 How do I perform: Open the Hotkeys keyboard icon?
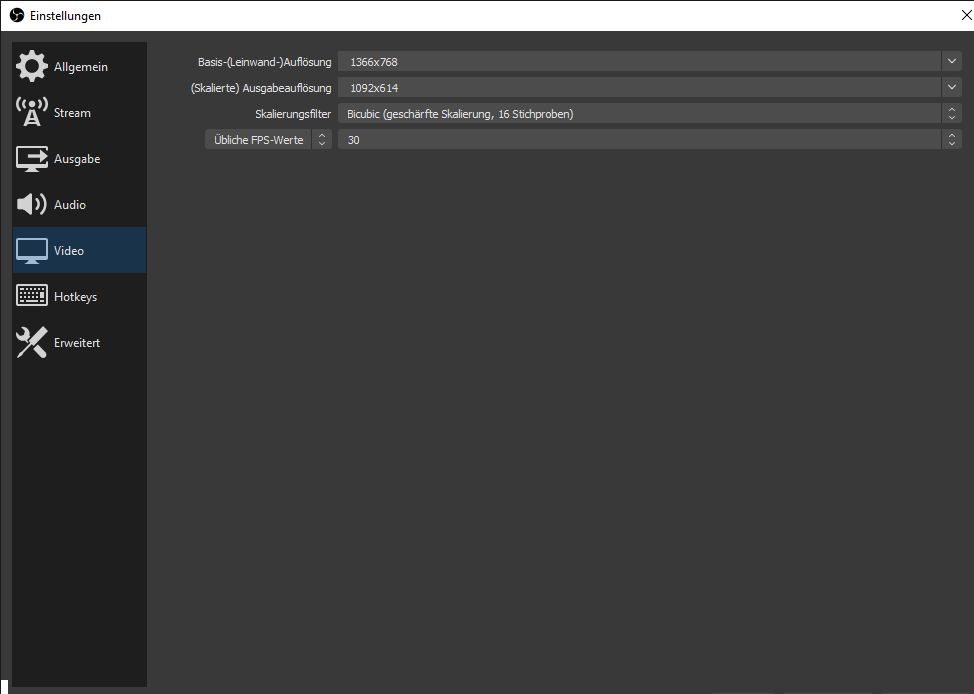[32, 297]
